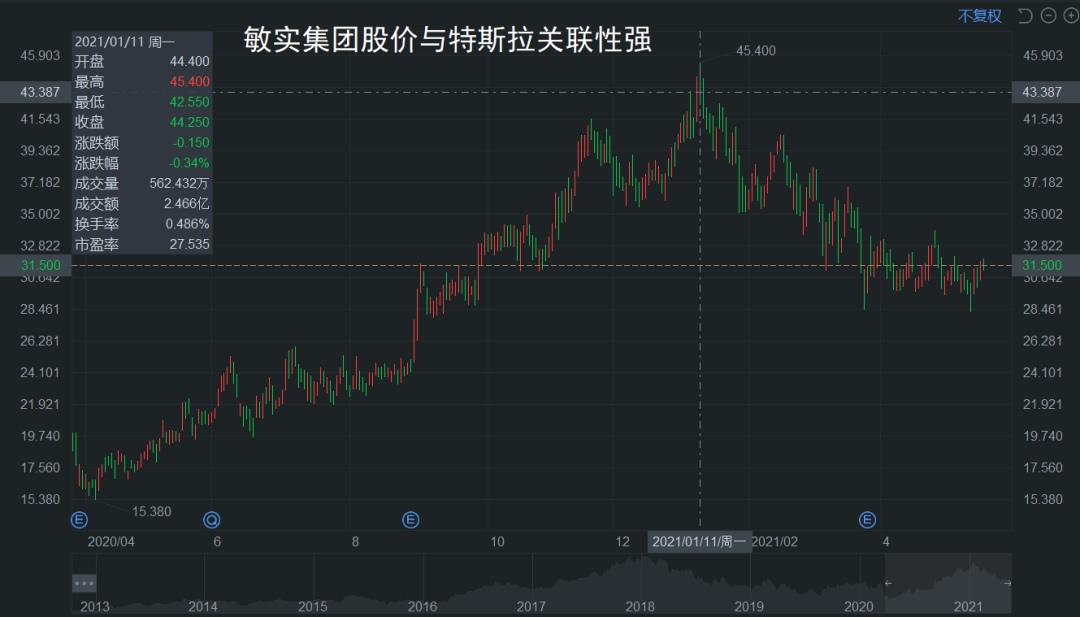Click the left 31.500 current price tag
The image size is (1080, 617).
(x=36, y=265)
